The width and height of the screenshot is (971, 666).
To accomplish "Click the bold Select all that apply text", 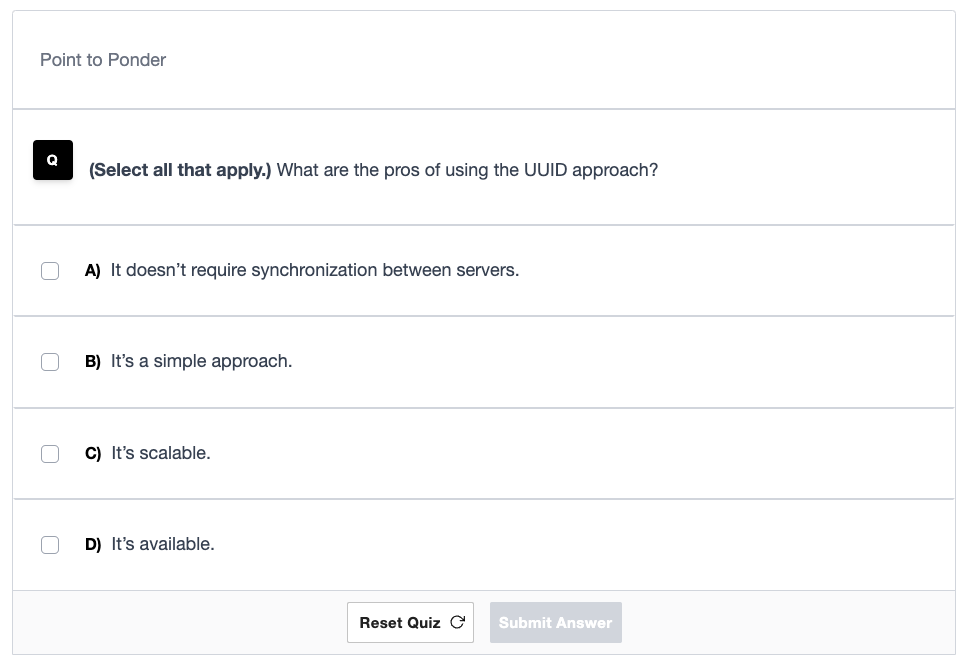I will click(x=180, y=170).
